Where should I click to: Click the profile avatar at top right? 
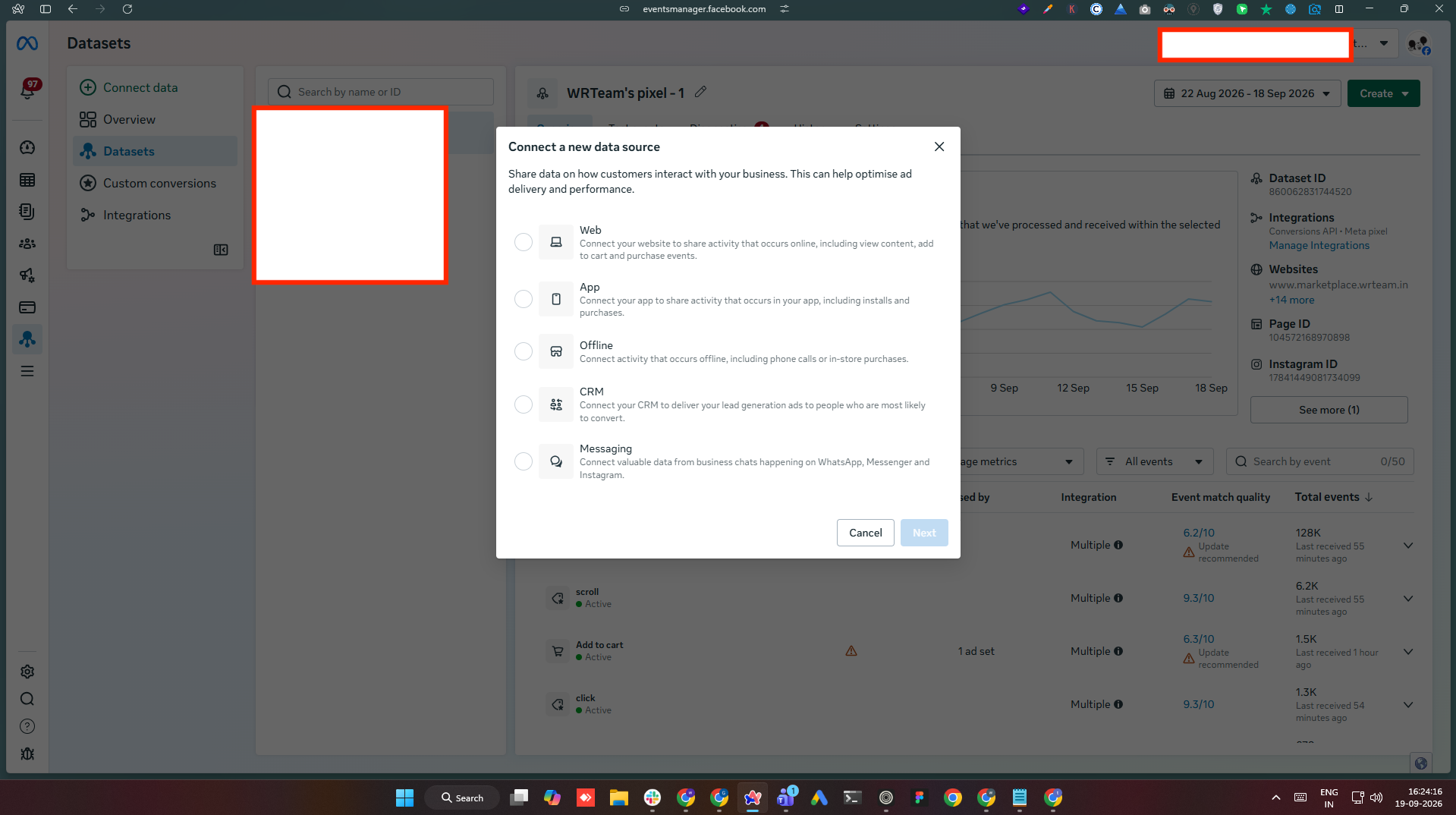point(1418,45)
